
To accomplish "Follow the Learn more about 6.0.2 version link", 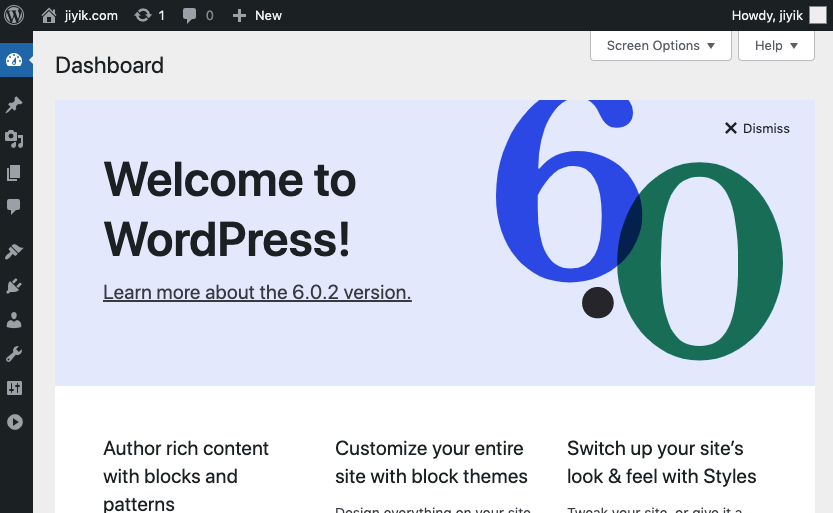I will pyautogui.click(x=257, y=293).
